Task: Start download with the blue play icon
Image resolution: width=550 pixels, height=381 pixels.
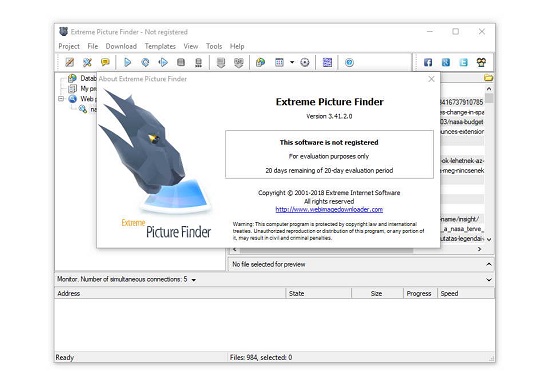Action: click(x=127, y=62)
